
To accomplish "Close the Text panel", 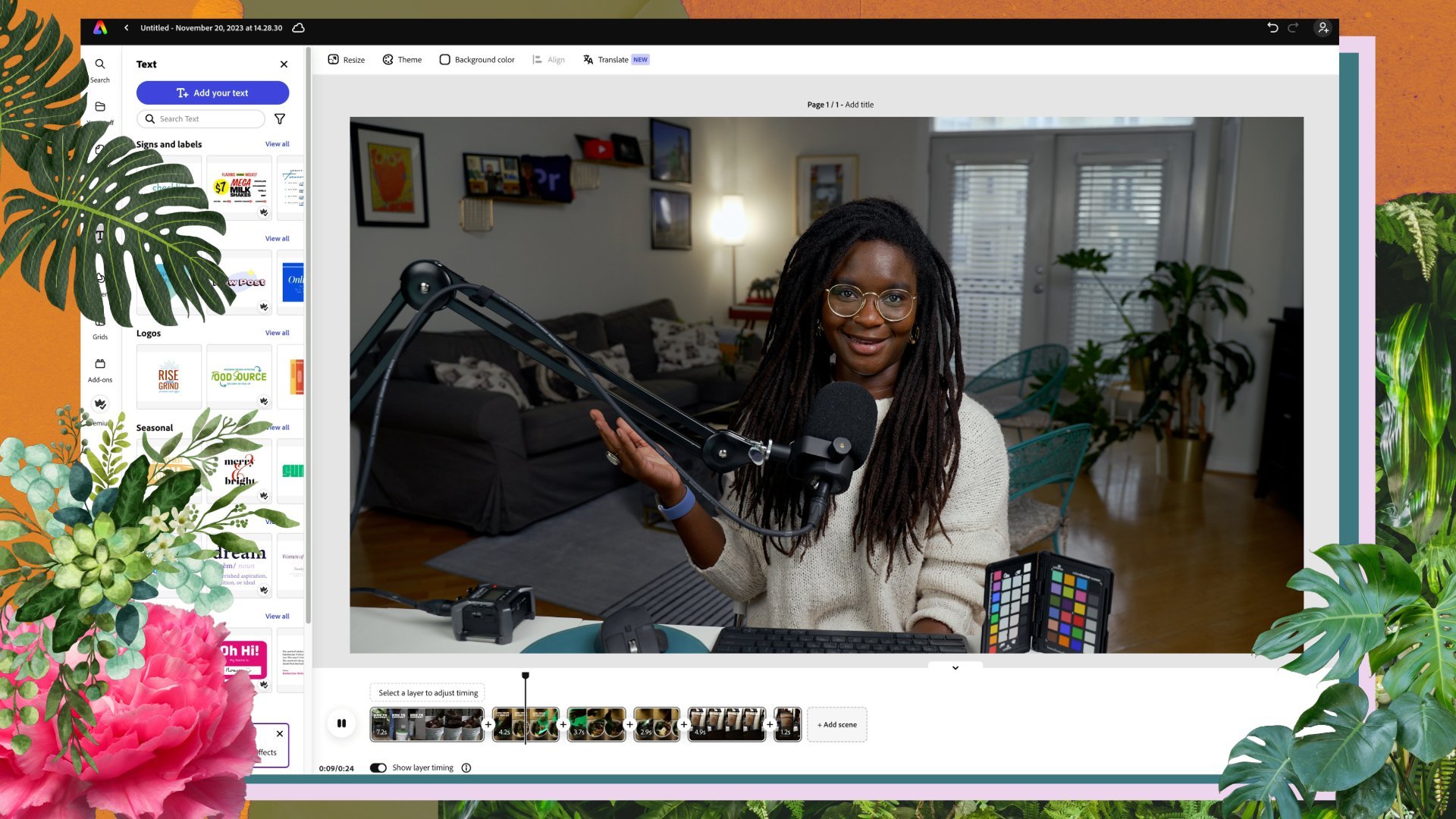I will tap(284, 64).
